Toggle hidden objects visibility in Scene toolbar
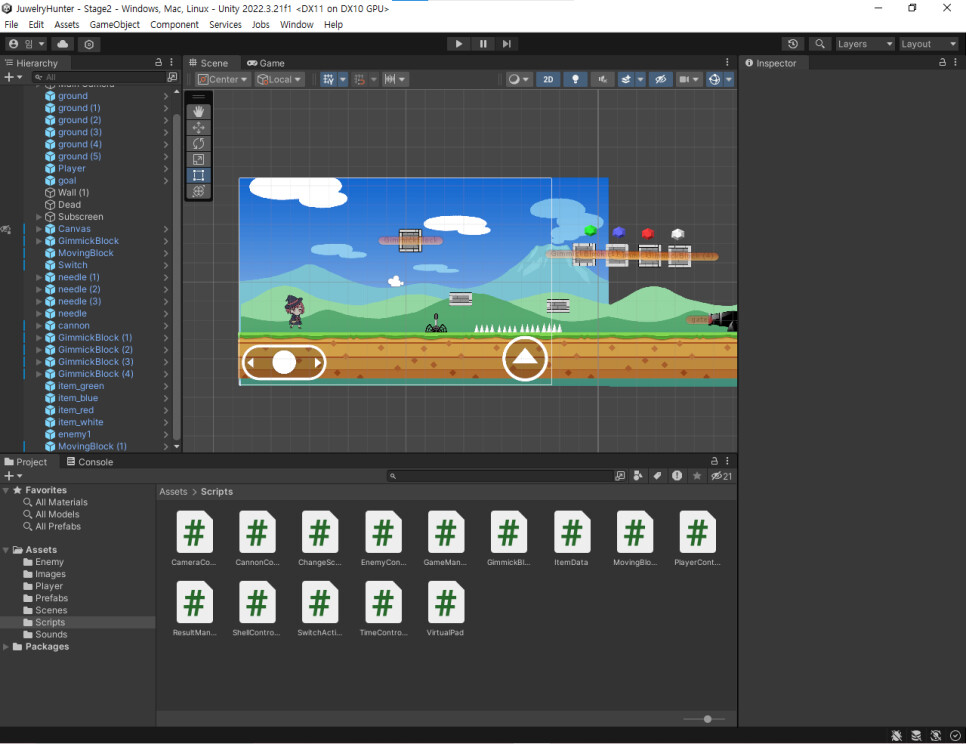966x744 pixels. coord(659,79)
